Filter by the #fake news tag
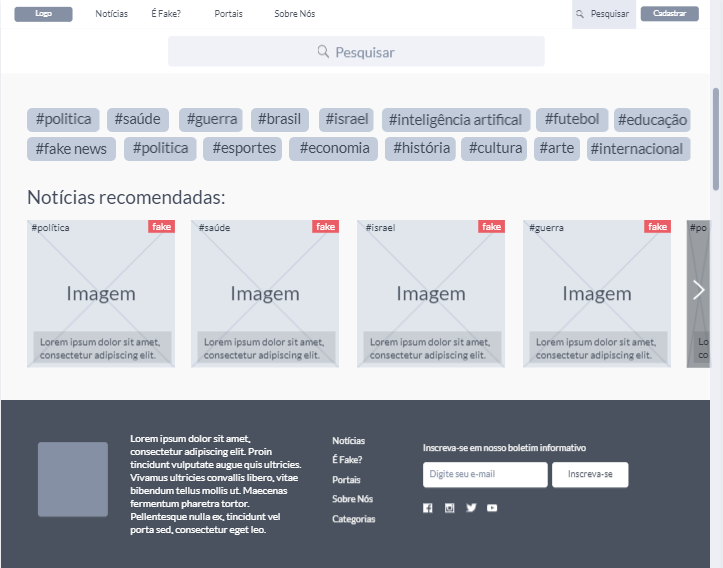This screenshot has width=723, height=568. click(x=70, y=149)
